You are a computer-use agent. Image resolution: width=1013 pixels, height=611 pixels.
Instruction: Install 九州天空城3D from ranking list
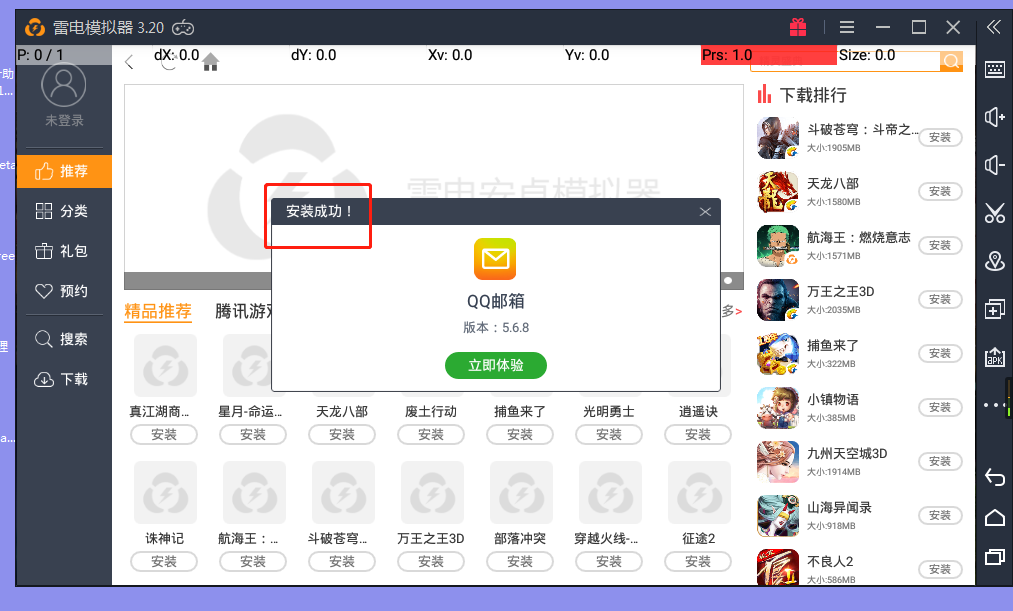[x=940, y=462]
